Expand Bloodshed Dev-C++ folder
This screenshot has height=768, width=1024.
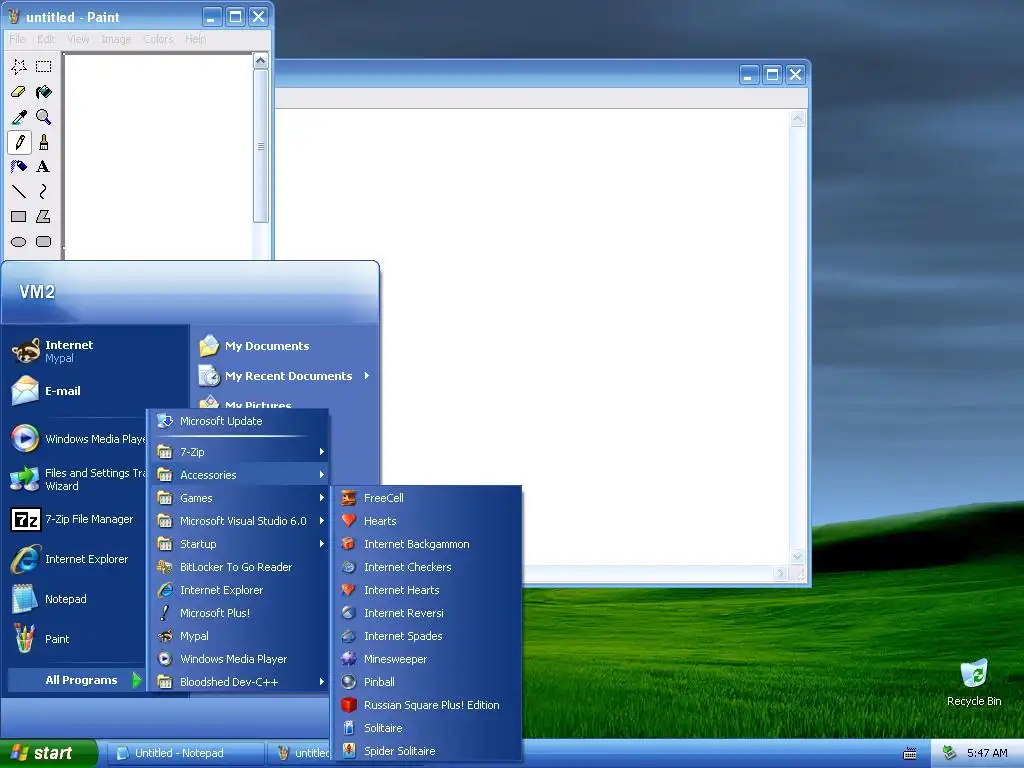click(240, 682)
